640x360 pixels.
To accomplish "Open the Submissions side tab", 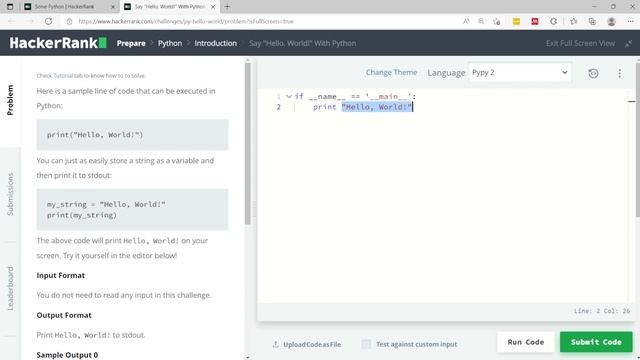I will click(x=10, y=194).
